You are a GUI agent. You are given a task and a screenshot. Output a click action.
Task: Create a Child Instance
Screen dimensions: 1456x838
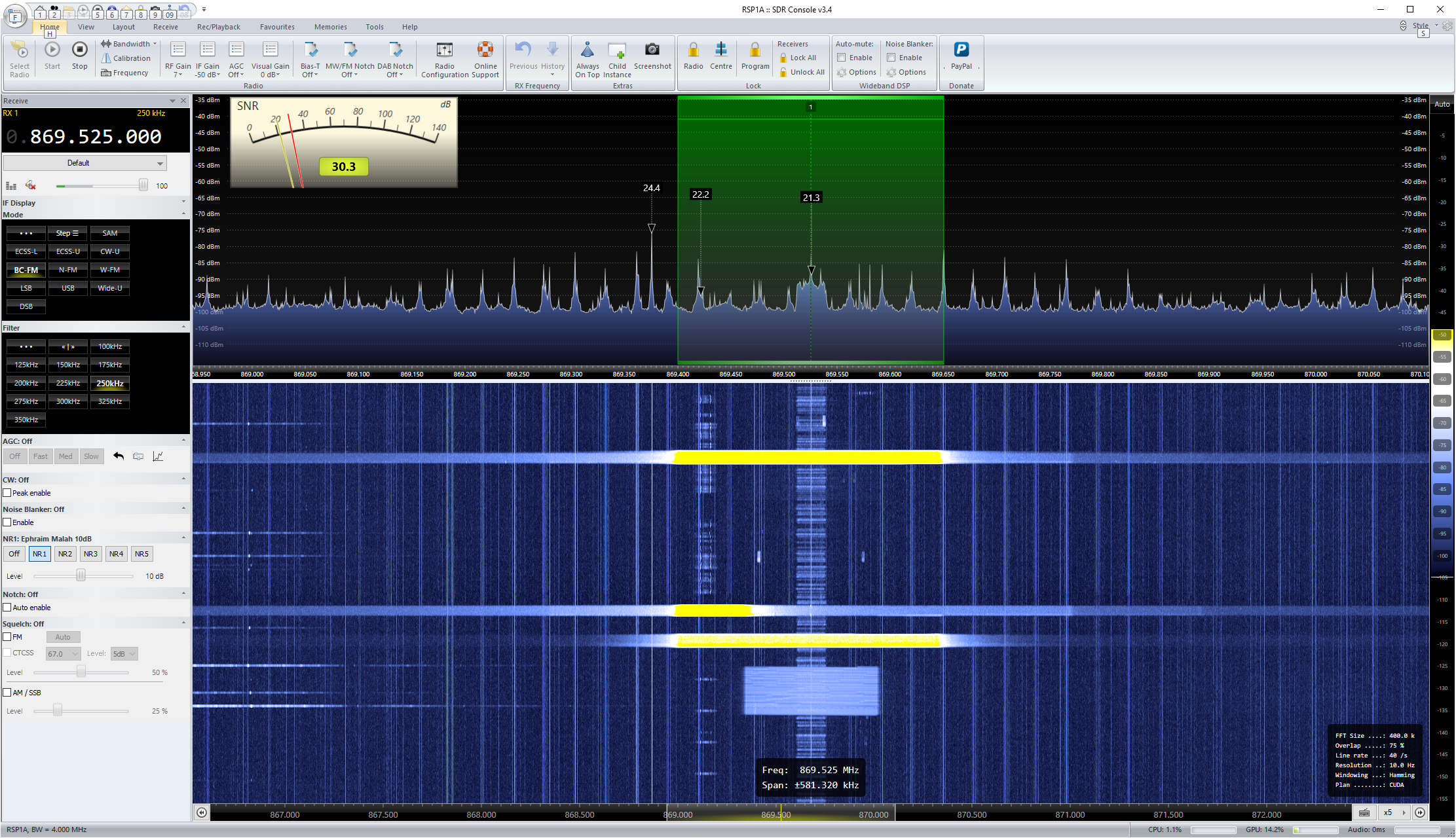point(617,50)
